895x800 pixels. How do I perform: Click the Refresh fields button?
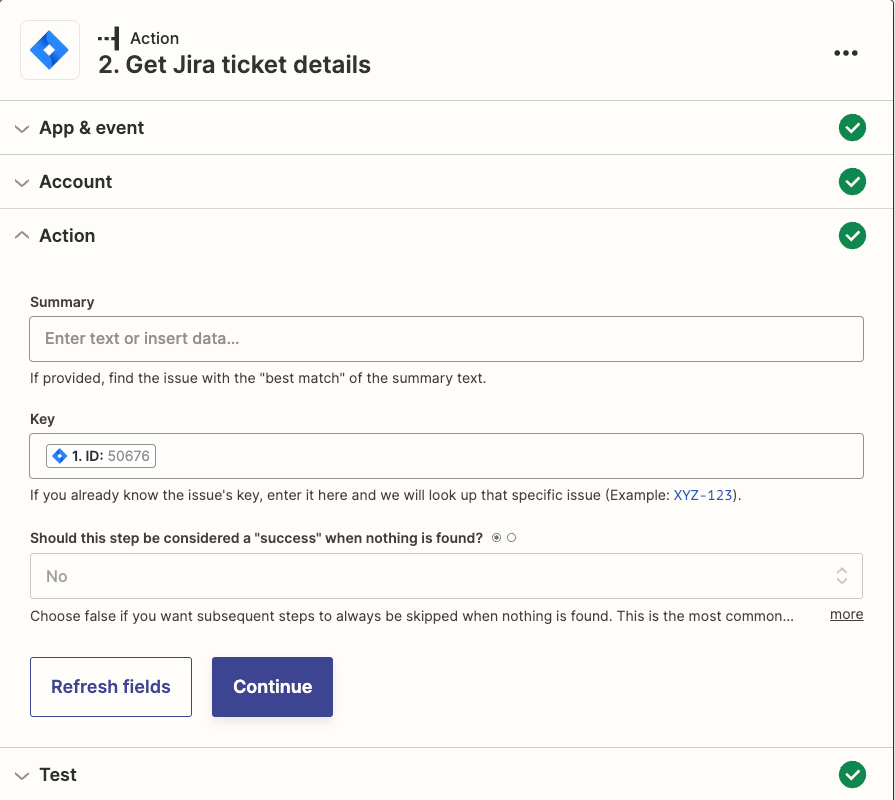[111, 686]
